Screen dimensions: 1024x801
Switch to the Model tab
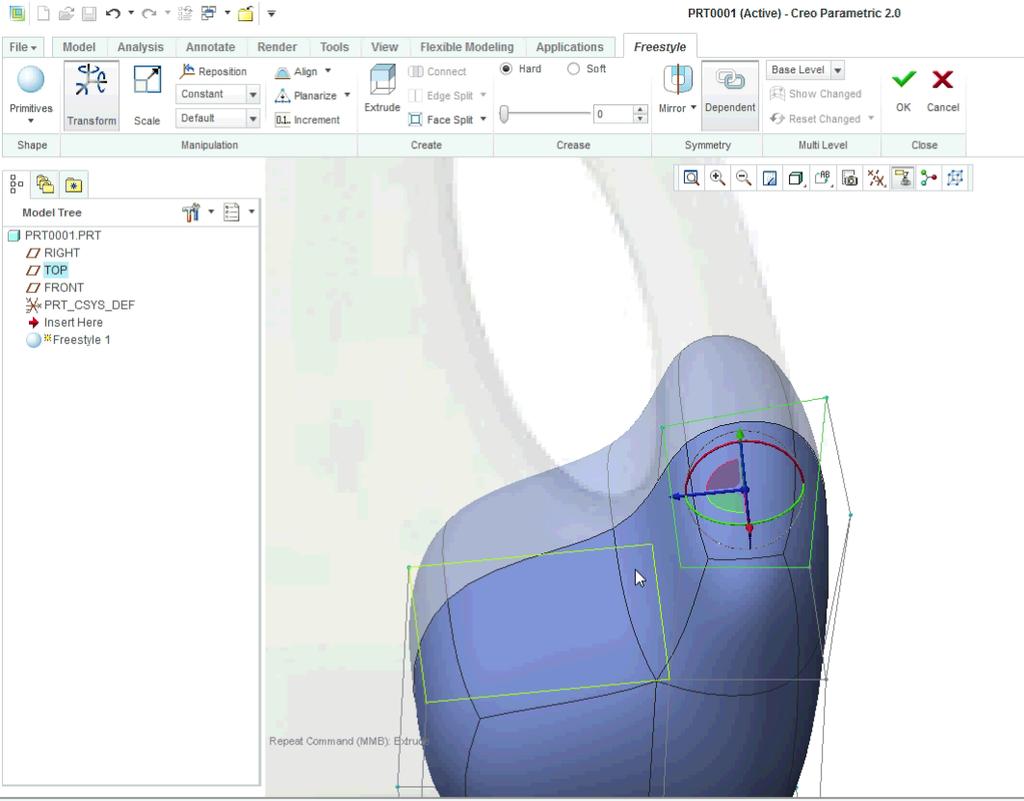tap(79, 47)
